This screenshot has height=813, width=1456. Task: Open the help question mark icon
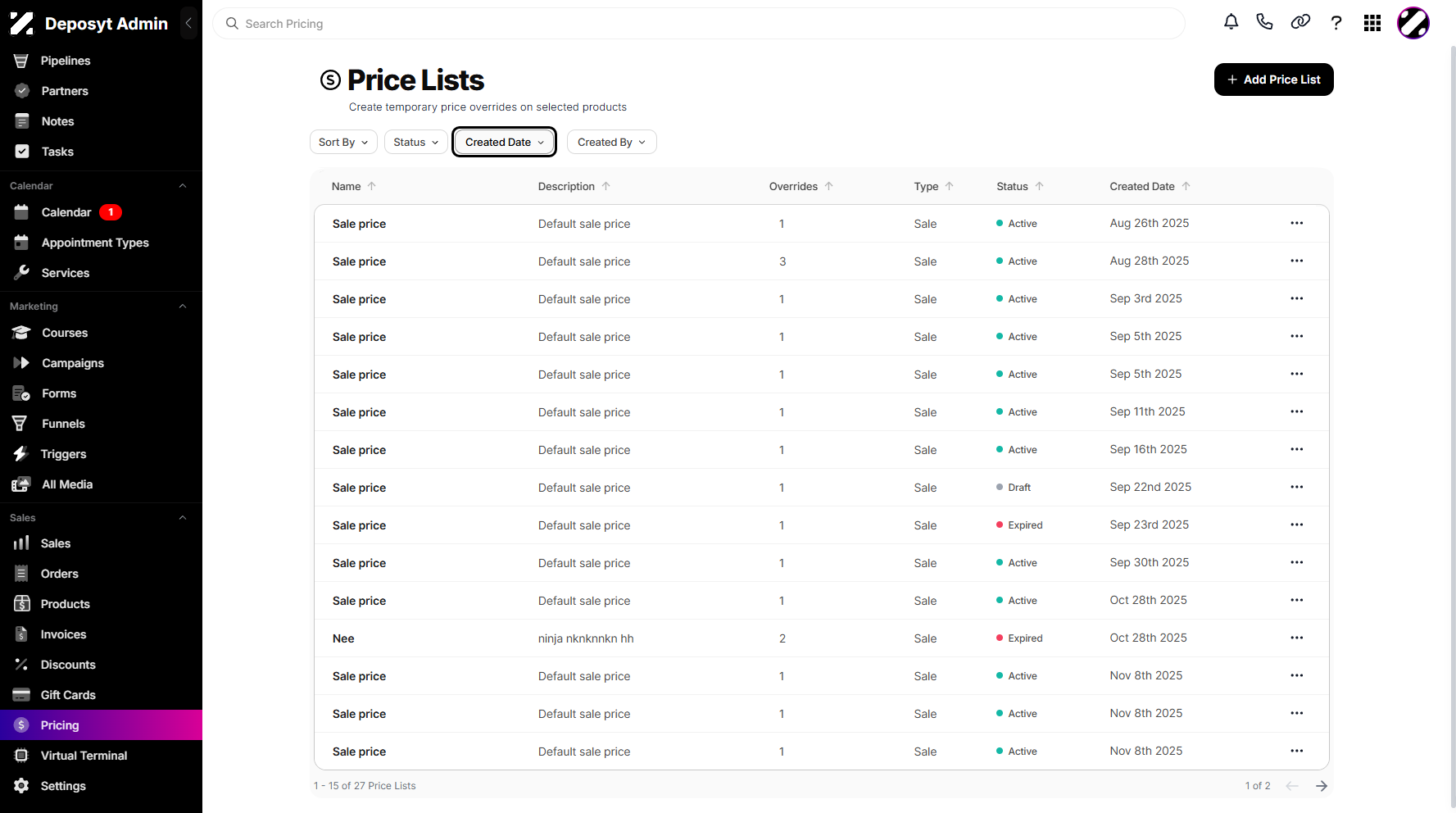coord(1336,23)
